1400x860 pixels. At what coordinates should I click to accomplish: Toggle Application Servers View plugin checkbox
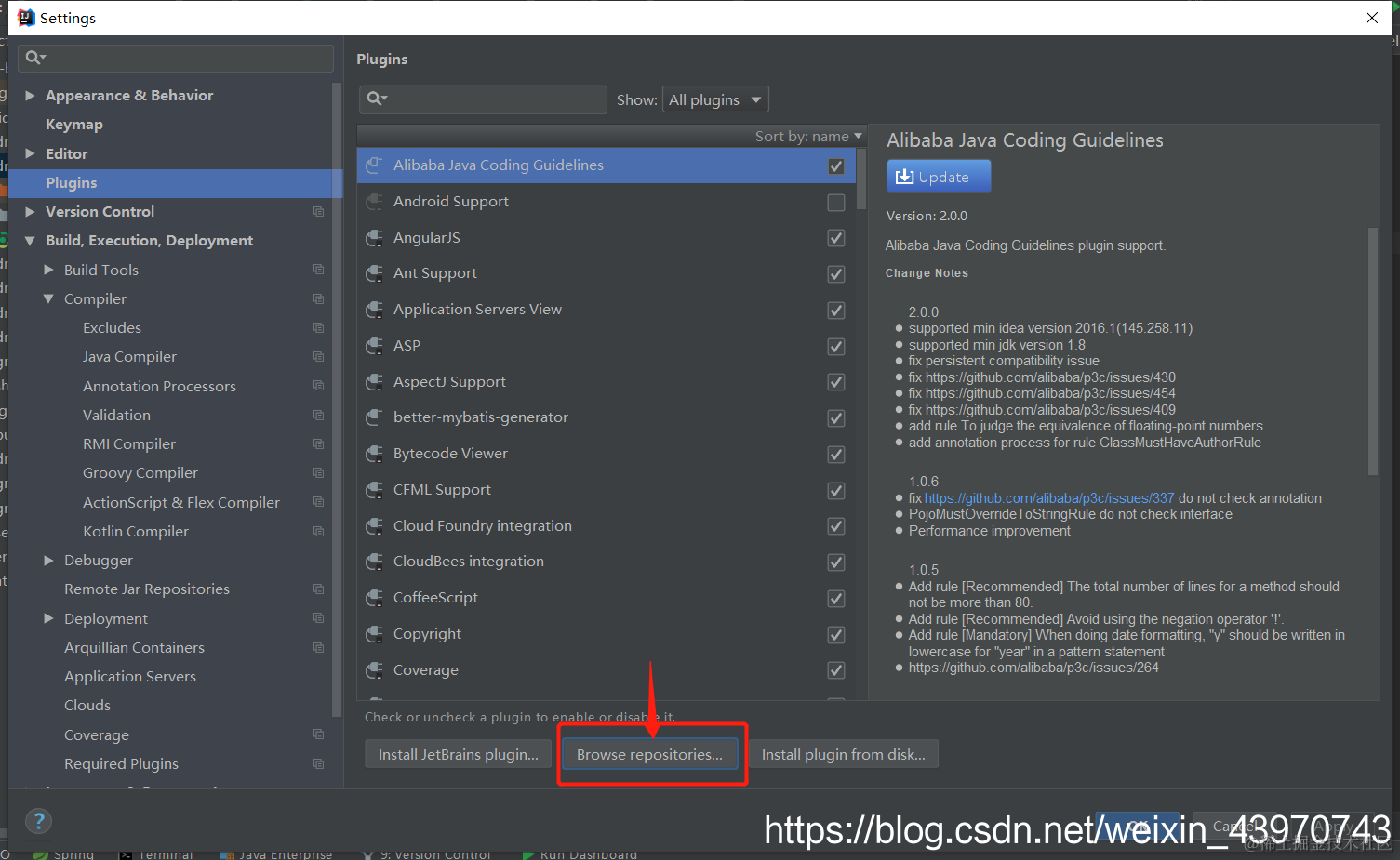(836, 311)
